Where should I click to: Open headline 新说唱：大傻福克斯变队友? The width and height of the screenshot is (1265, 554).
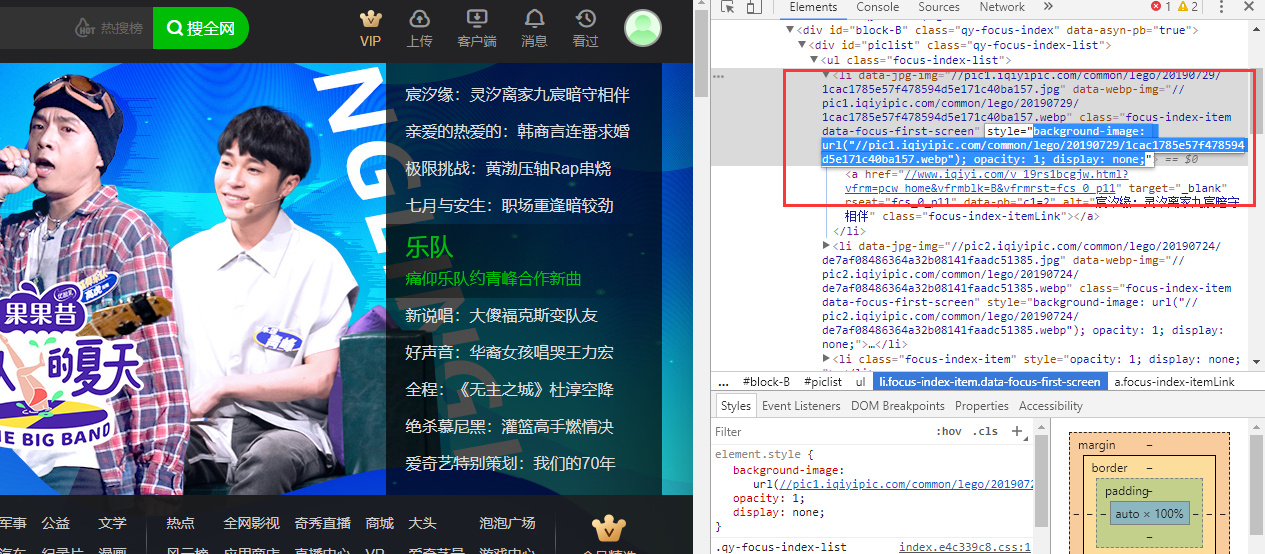[501, 316]
